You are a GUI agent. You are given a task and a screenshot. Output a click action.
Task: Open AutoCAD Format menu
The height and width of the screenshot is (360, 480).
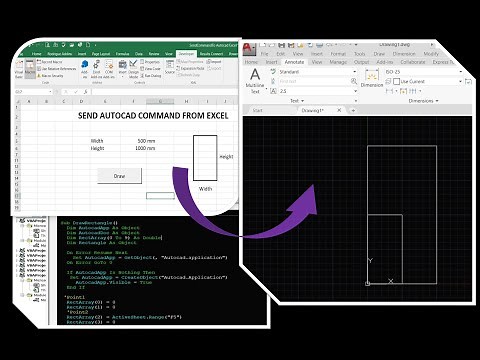tap(338, 54)
